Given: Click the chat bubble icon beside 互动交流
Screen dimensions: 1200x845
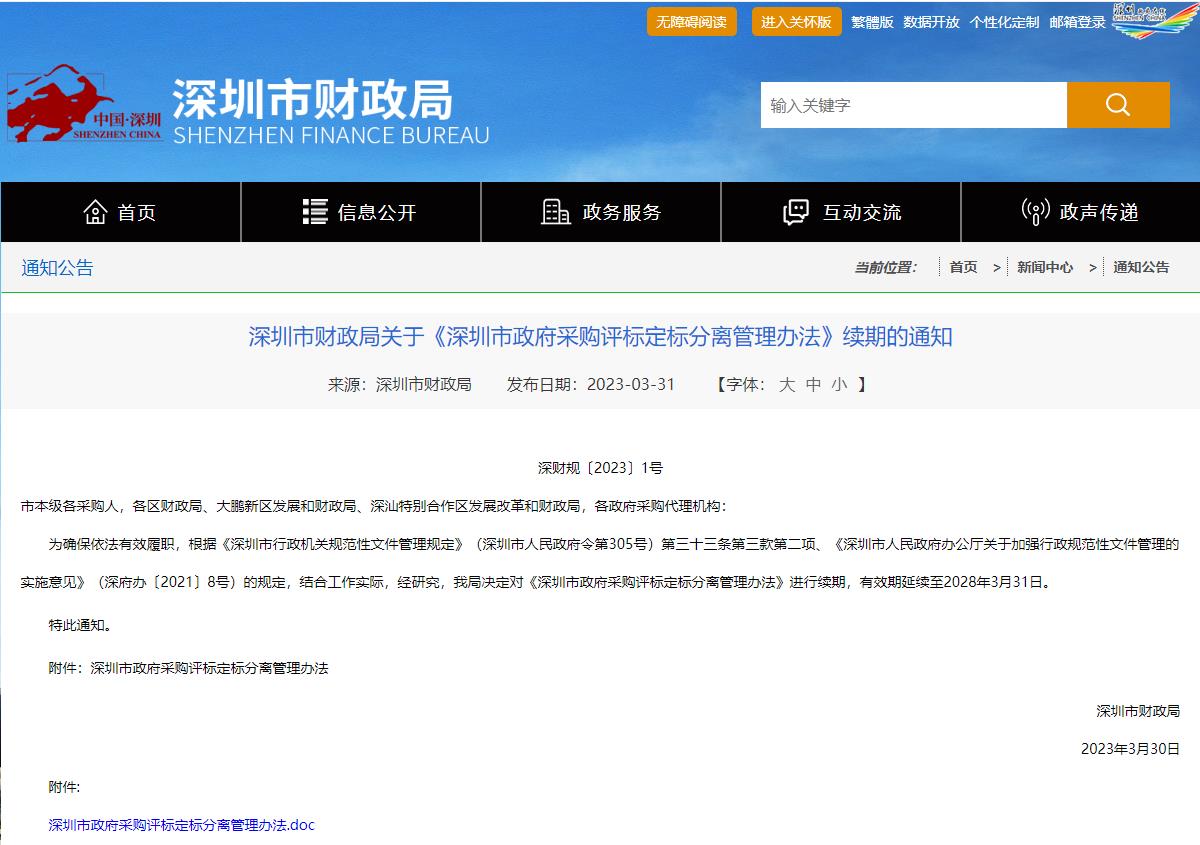Looking at the screenshot, I should pyautogui.click(x=796, y=212).
